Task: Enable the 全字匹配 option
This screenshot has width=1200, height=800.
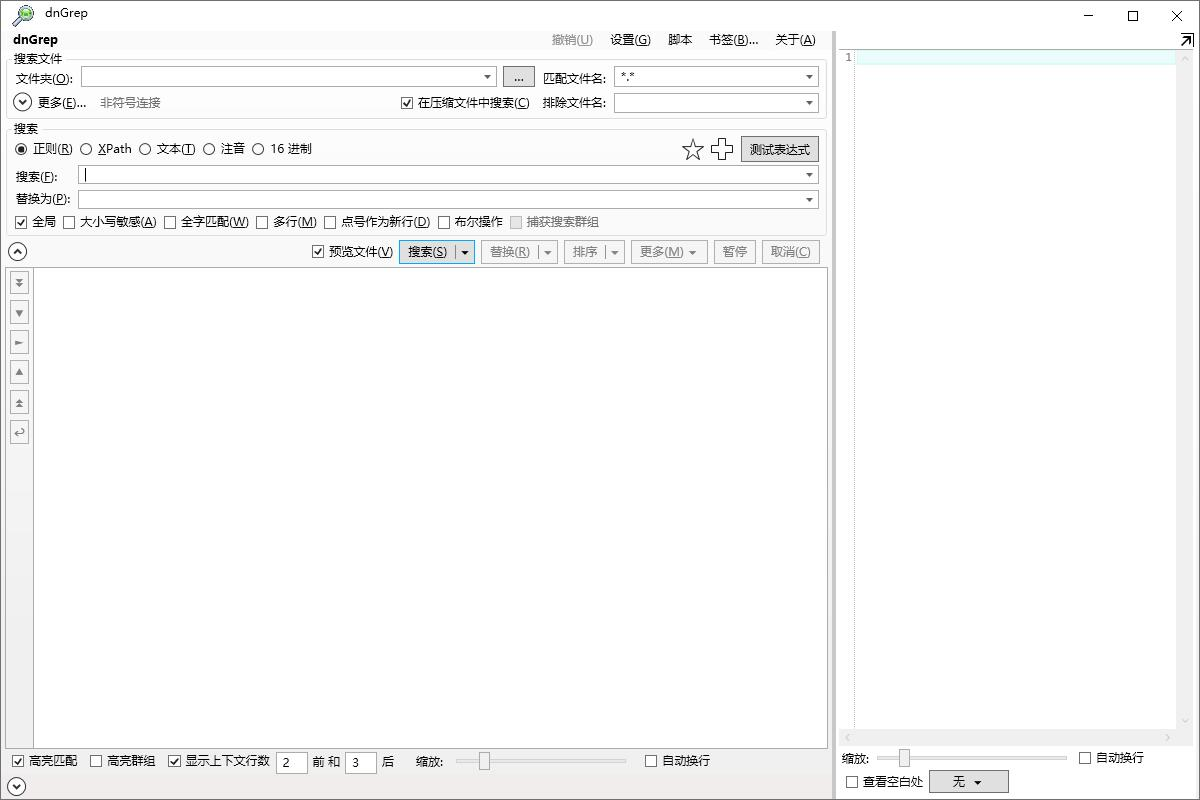Action: pyautogui.click(x=170, y=222)
